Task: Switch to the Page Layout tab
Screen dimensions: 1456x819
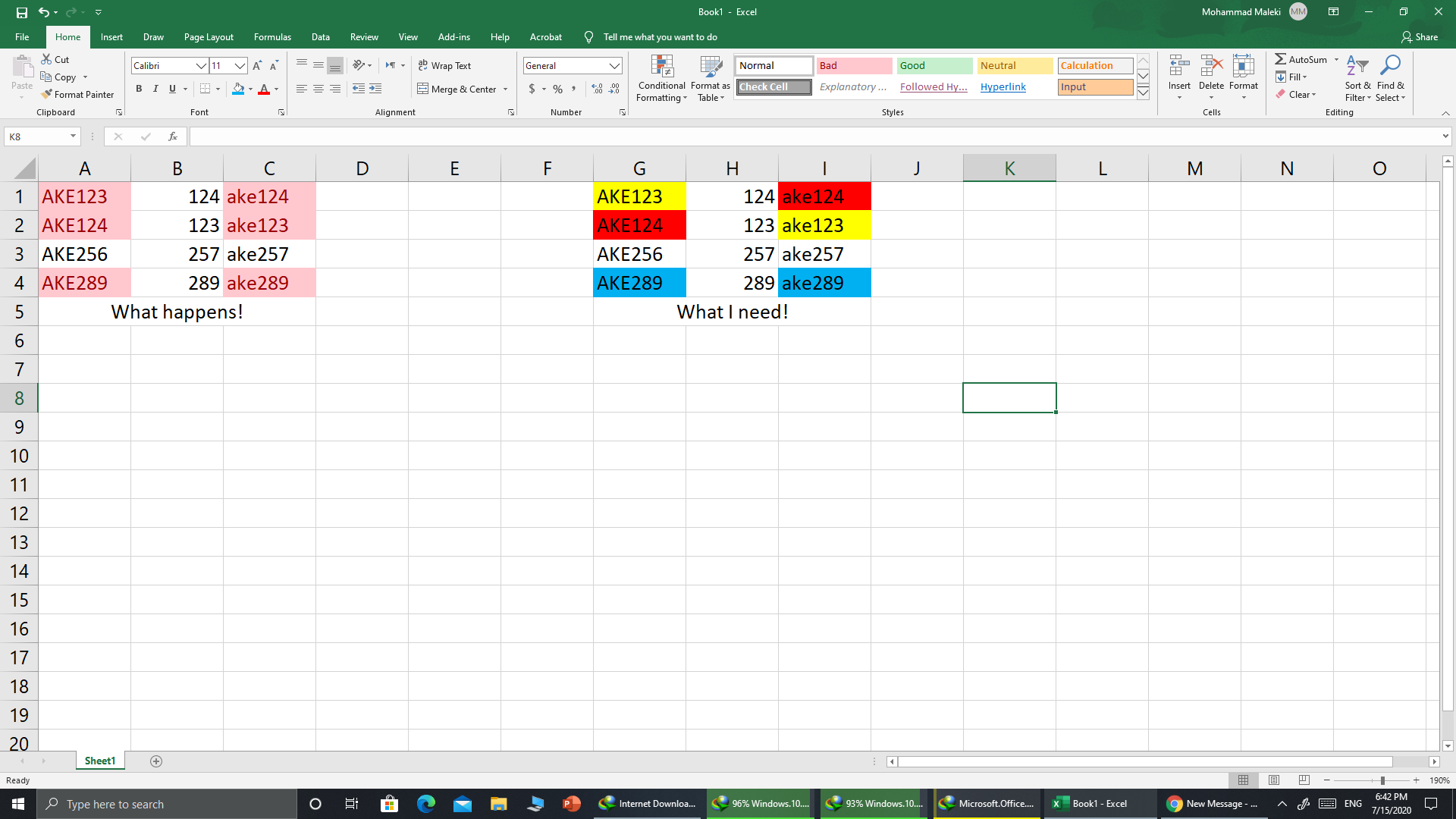Action: [x=209, y=36]
